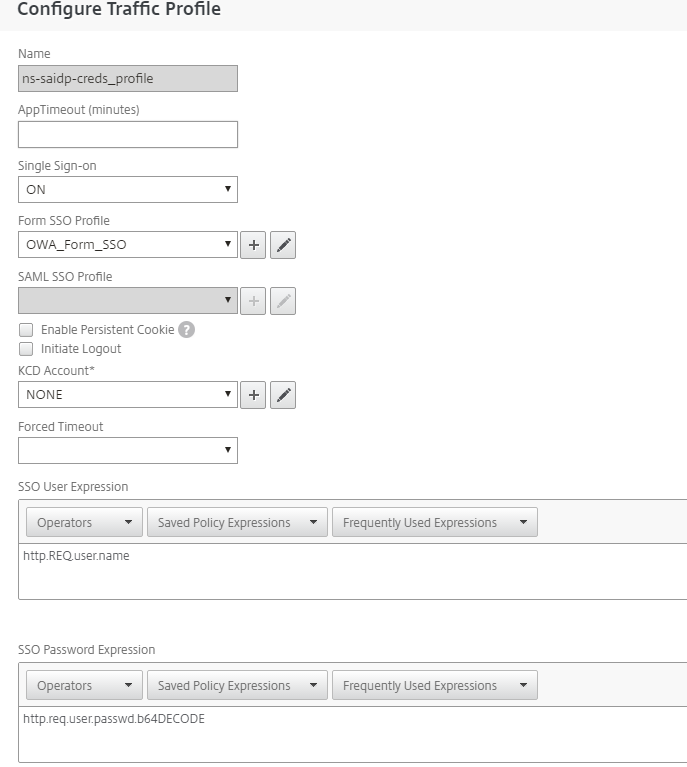Expand the KCD Account dropdown

[128, 395]
